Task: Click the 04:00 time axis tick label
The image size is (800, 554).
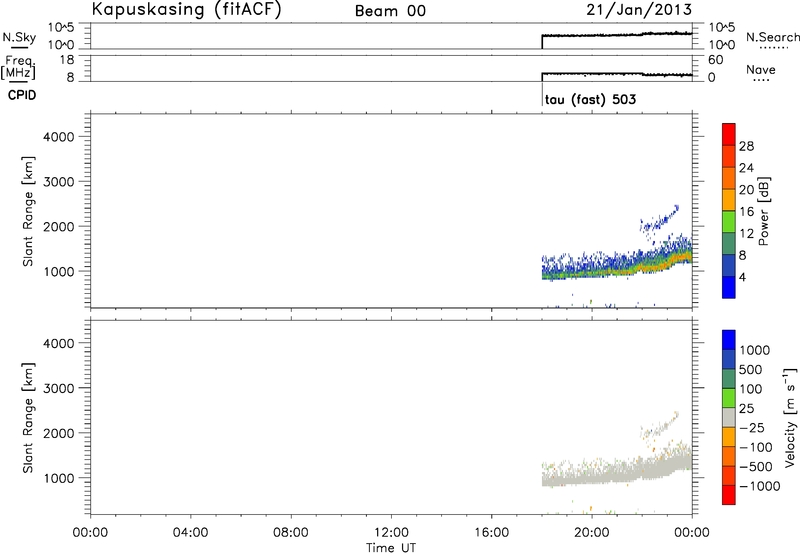Action: pos(190,533)
